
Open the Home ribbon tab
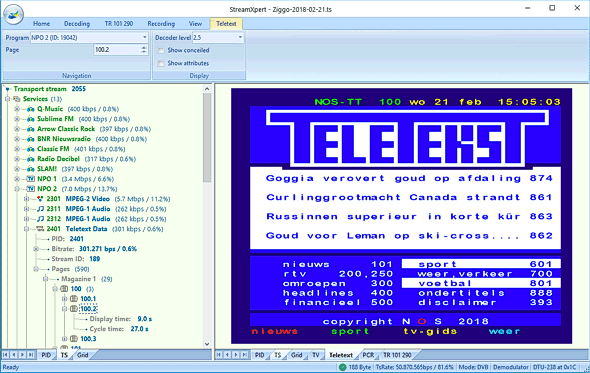tap(41, 24)
